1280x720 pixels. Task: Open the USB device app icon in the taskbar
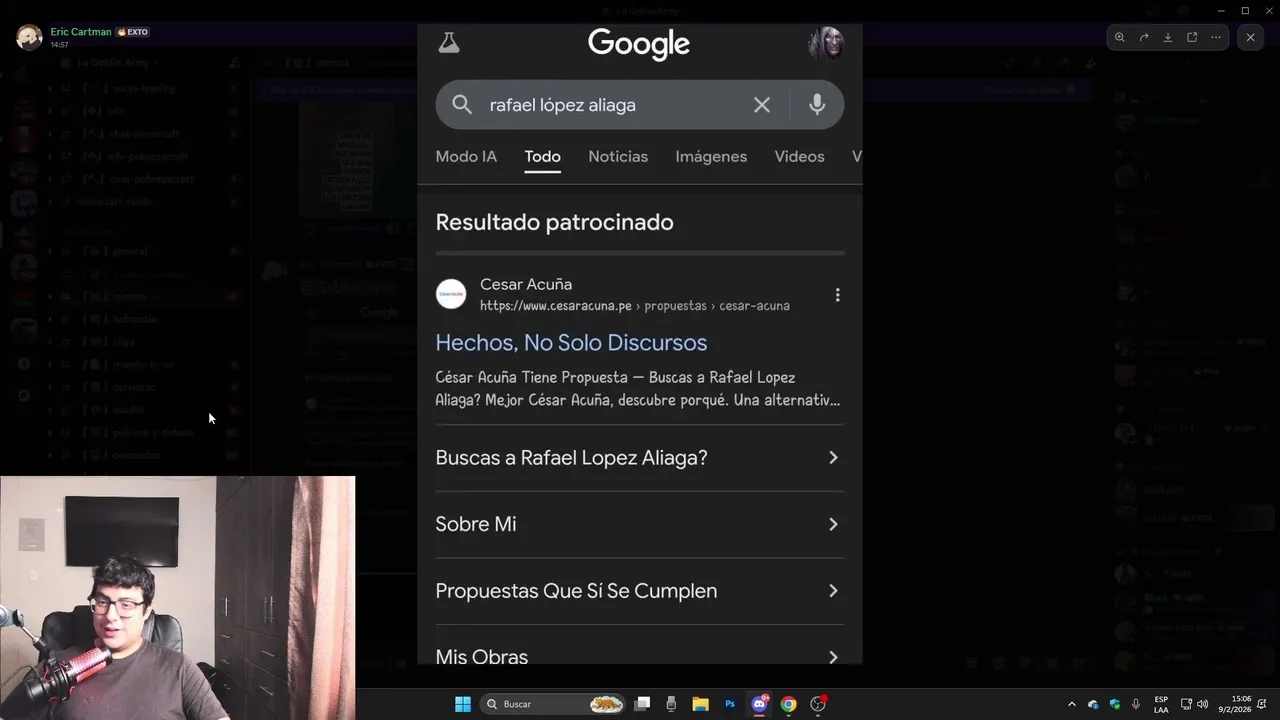(671, 704)
